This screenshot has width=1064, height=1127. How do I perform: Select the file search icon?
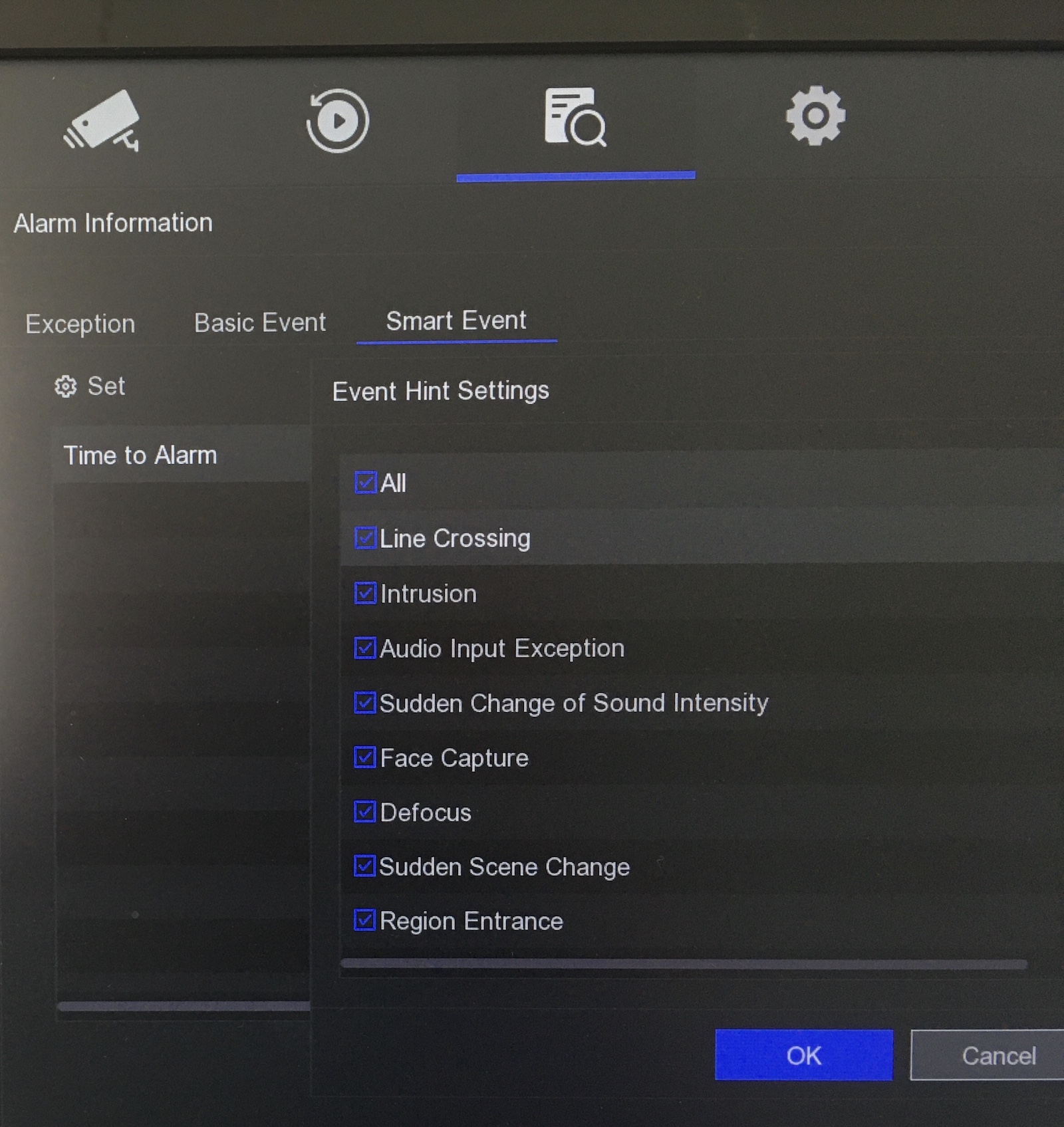tap(575, 118)
